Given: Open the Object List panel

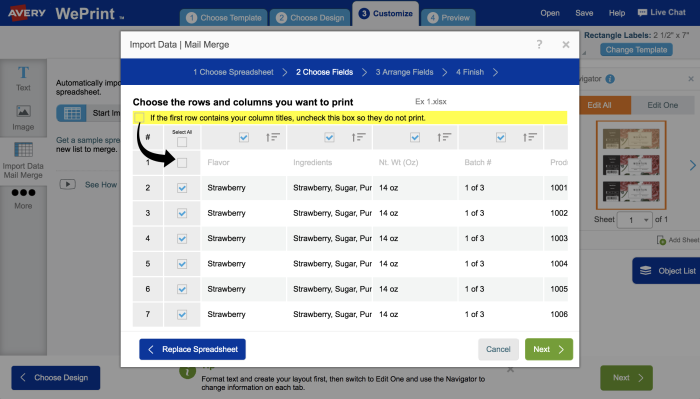Looking at the screenshot, I should point(666,271).
